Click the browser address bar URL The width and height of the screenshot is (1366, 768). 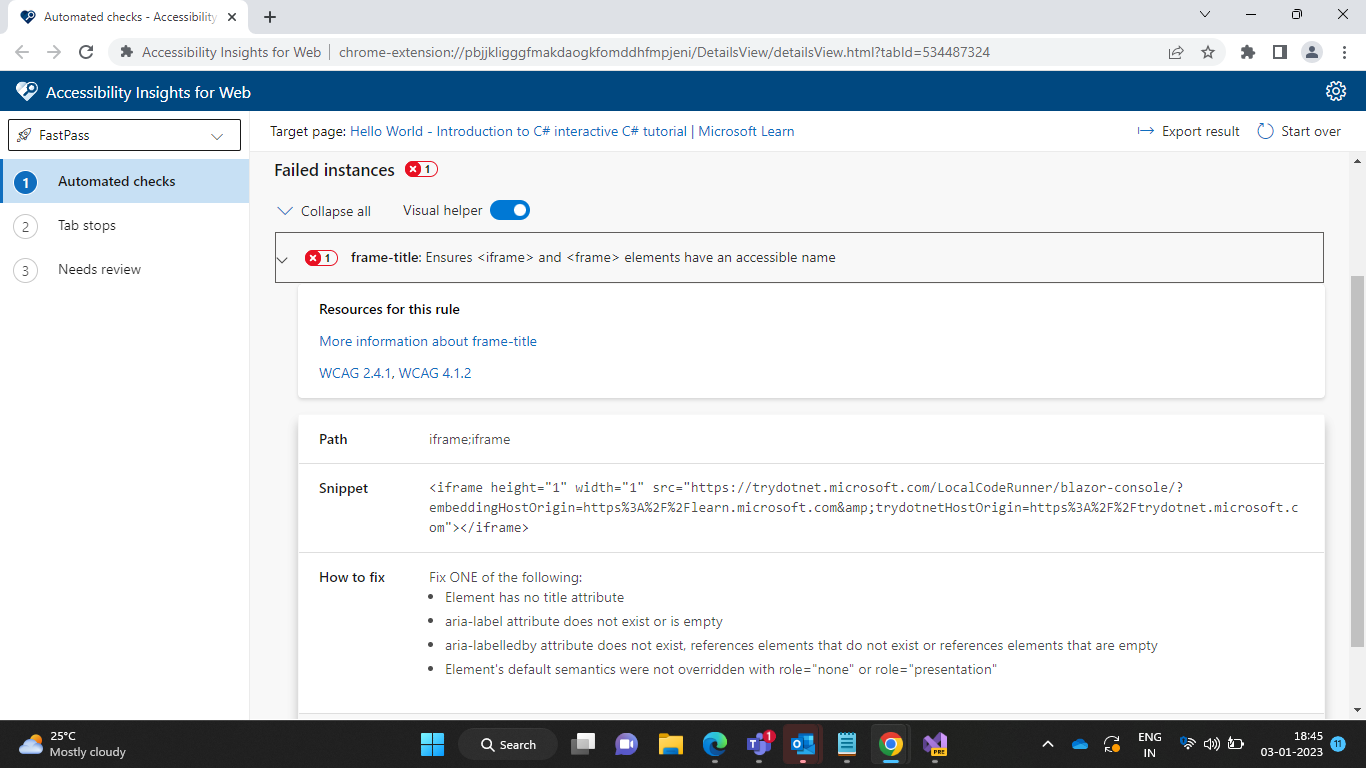click(660, 52)
